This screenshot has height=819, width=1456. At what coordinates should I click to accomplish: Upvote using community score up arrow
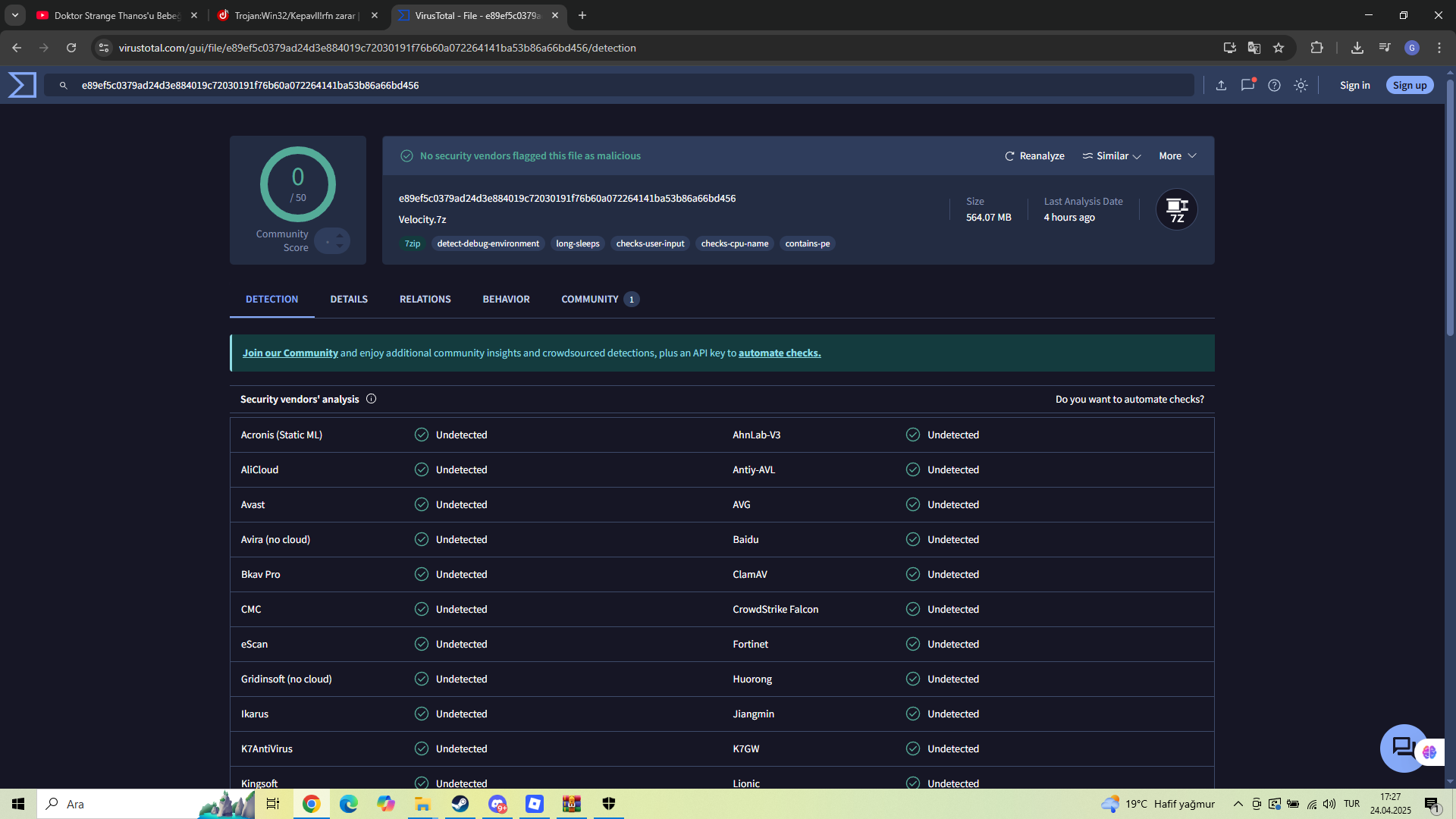(339, 236)
